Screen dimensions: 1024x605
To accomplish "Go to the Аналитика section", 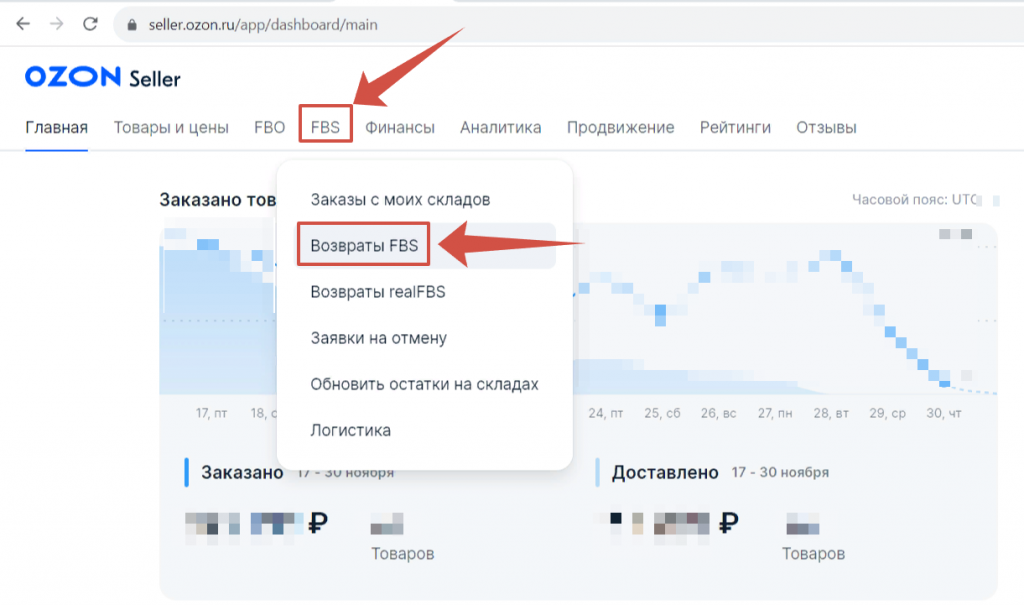I will [500, 127].
